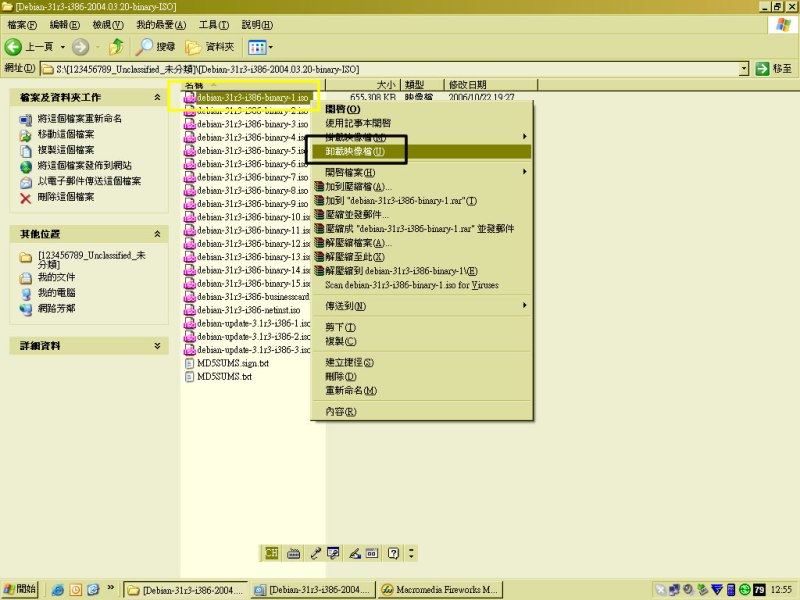The width and height of the screenshot is (800, 600).
Task: Sort by 修改日期 date column header
Action: click(x=490, y=85)
